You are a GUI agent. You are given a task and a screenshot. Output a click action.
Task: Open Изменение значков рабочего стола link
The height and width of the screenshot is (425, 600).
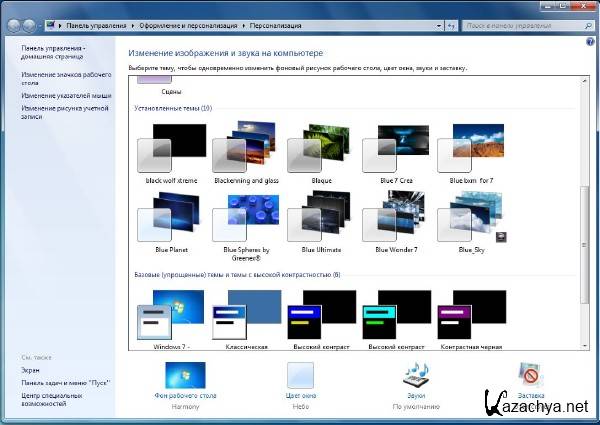[67, 79]
